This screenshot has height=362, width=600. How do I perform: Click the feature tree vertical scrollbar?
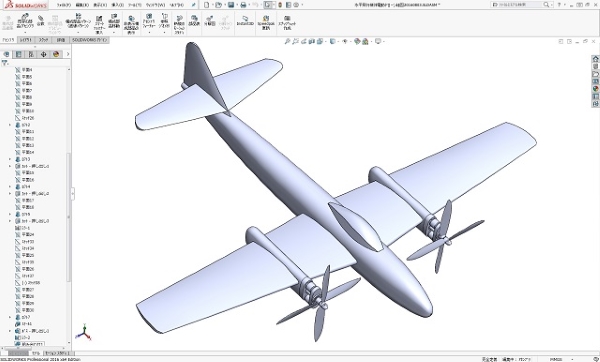click(x=69, y=206)
